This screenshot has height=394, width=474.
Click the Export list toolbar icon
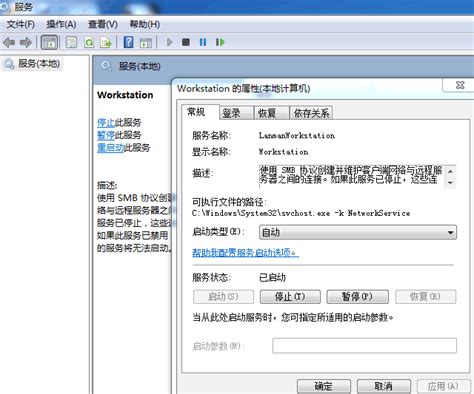point(106,42)
